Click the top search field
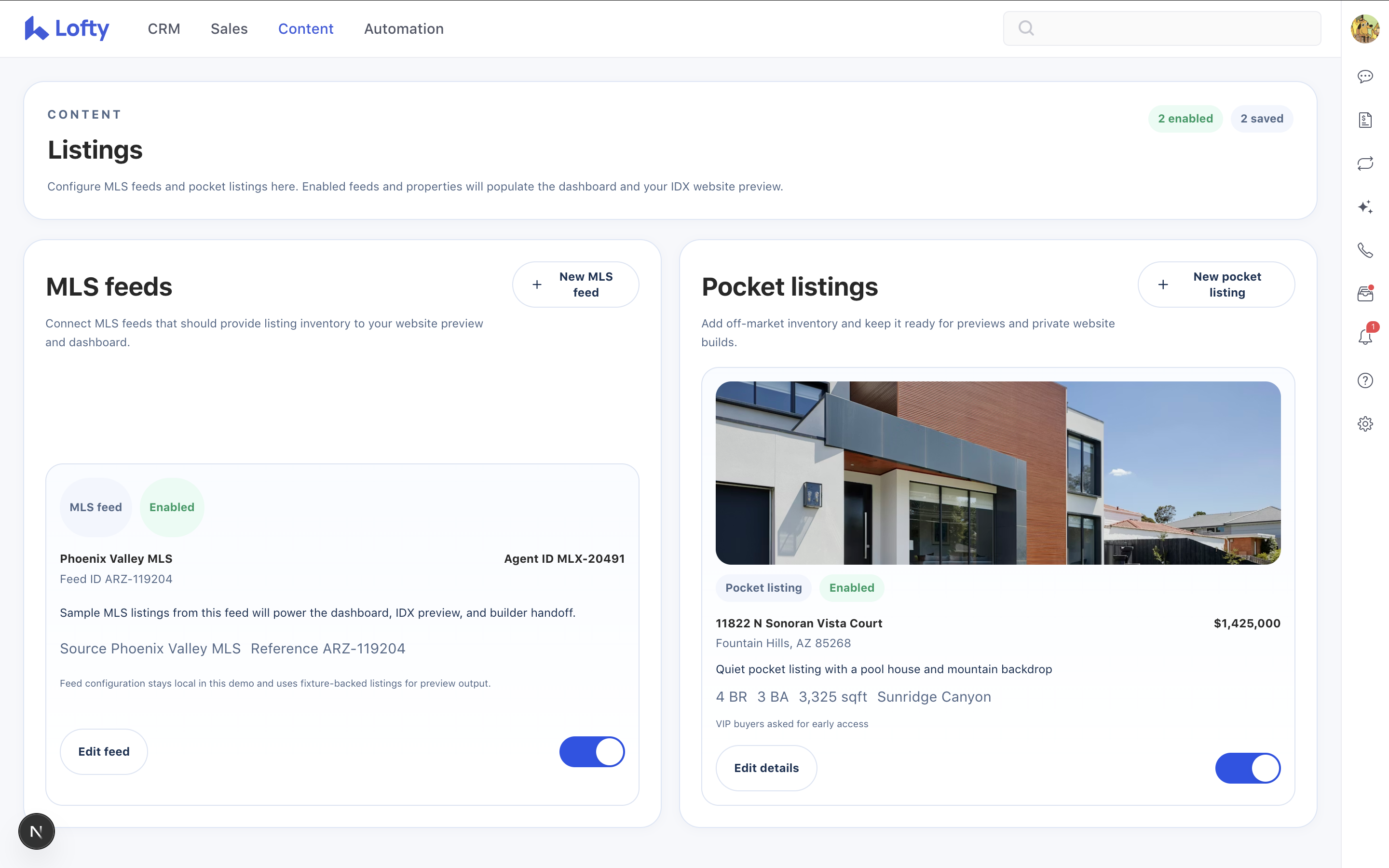 (1162, 29)
